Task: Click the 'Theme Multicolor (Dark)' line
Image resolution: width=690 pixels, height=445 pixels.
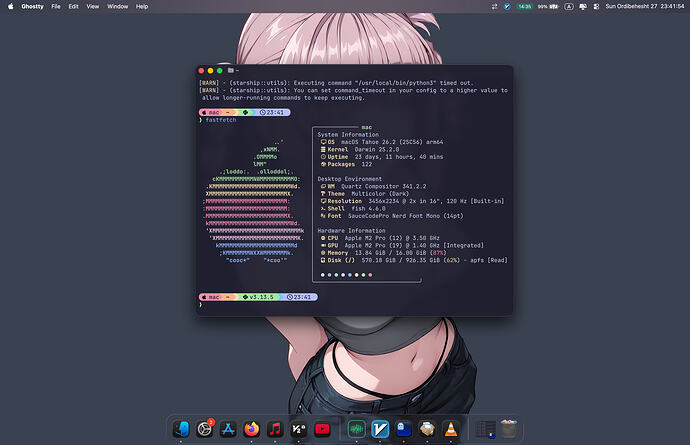Action: click(365, 194)
